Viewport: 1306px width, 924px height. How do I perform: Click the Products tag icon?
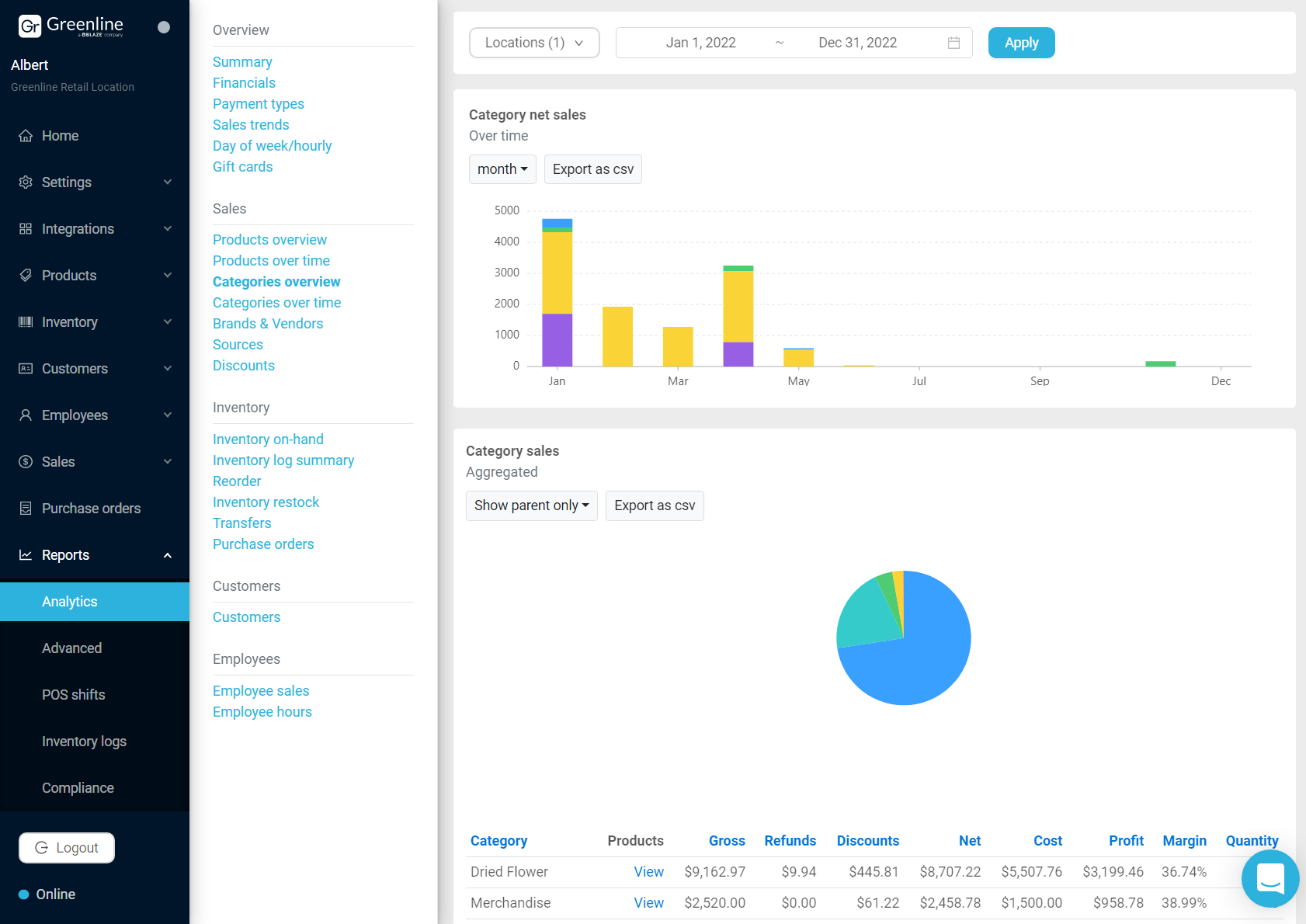[26, 276]
